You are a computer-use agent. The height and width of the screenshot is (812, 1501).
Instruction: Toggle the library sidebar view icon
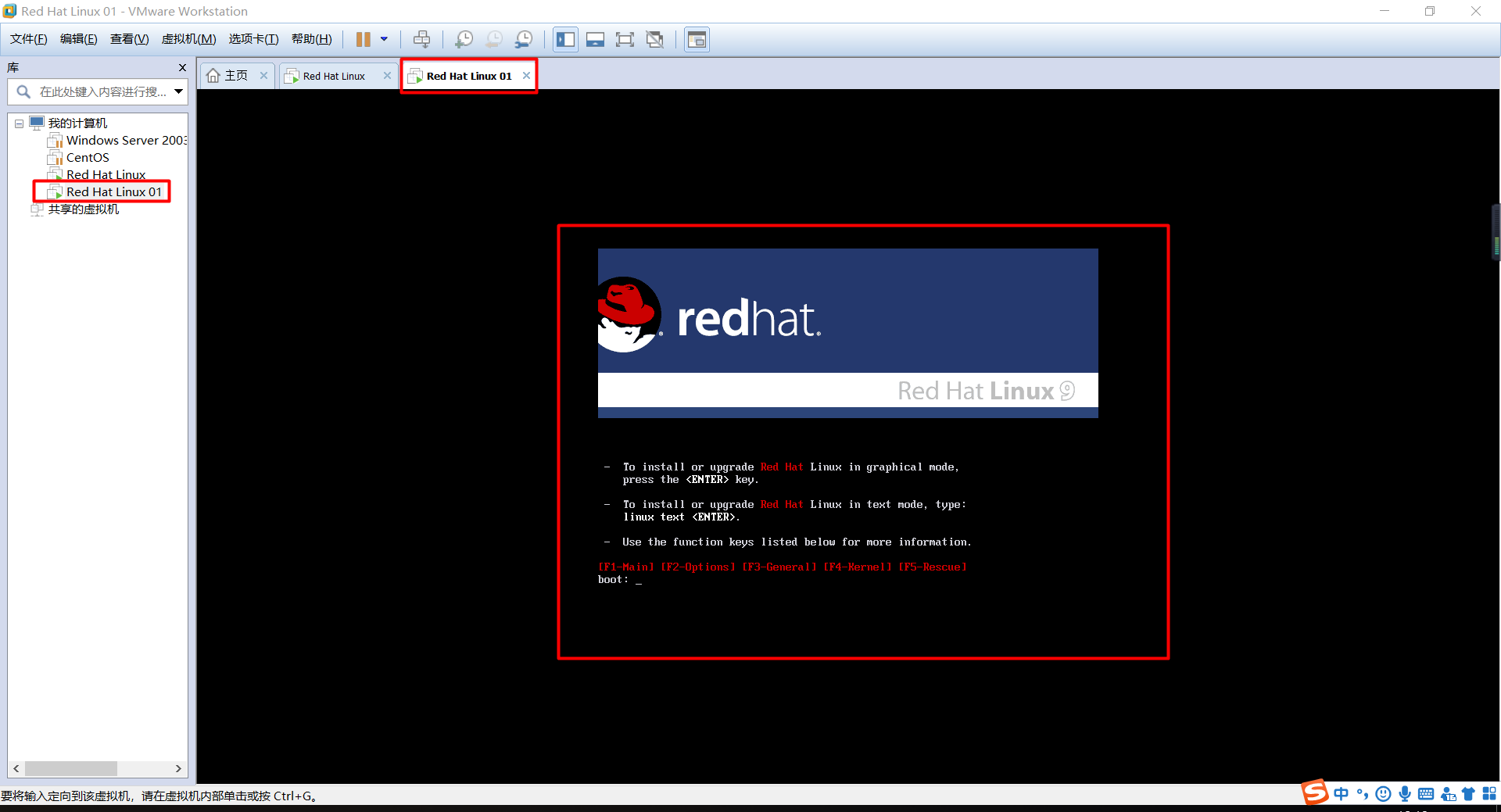[565, 39]
